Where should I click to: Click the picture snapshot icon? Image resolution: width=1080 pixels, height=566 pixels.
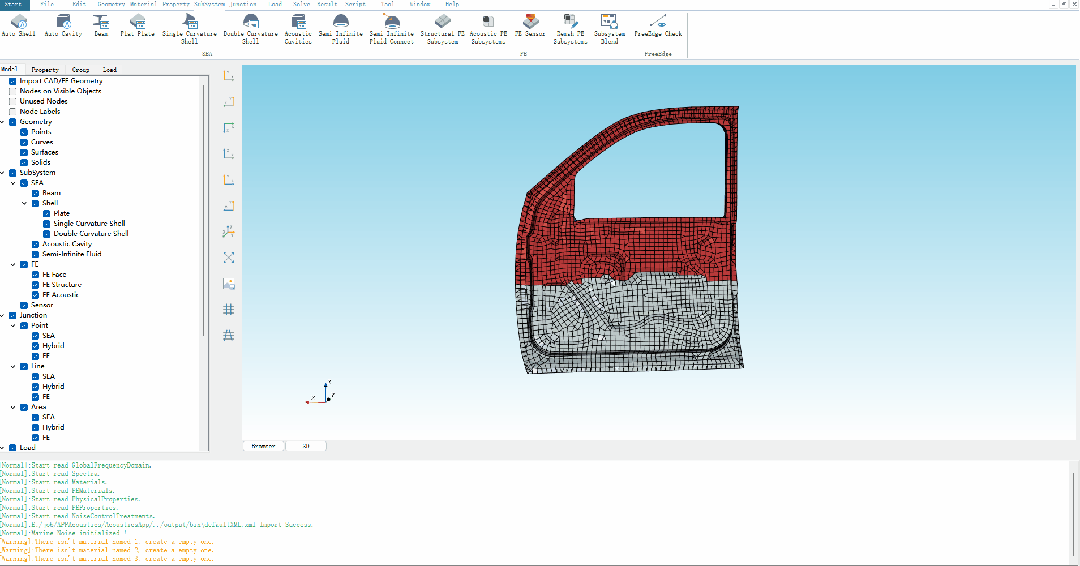point(229,284)
